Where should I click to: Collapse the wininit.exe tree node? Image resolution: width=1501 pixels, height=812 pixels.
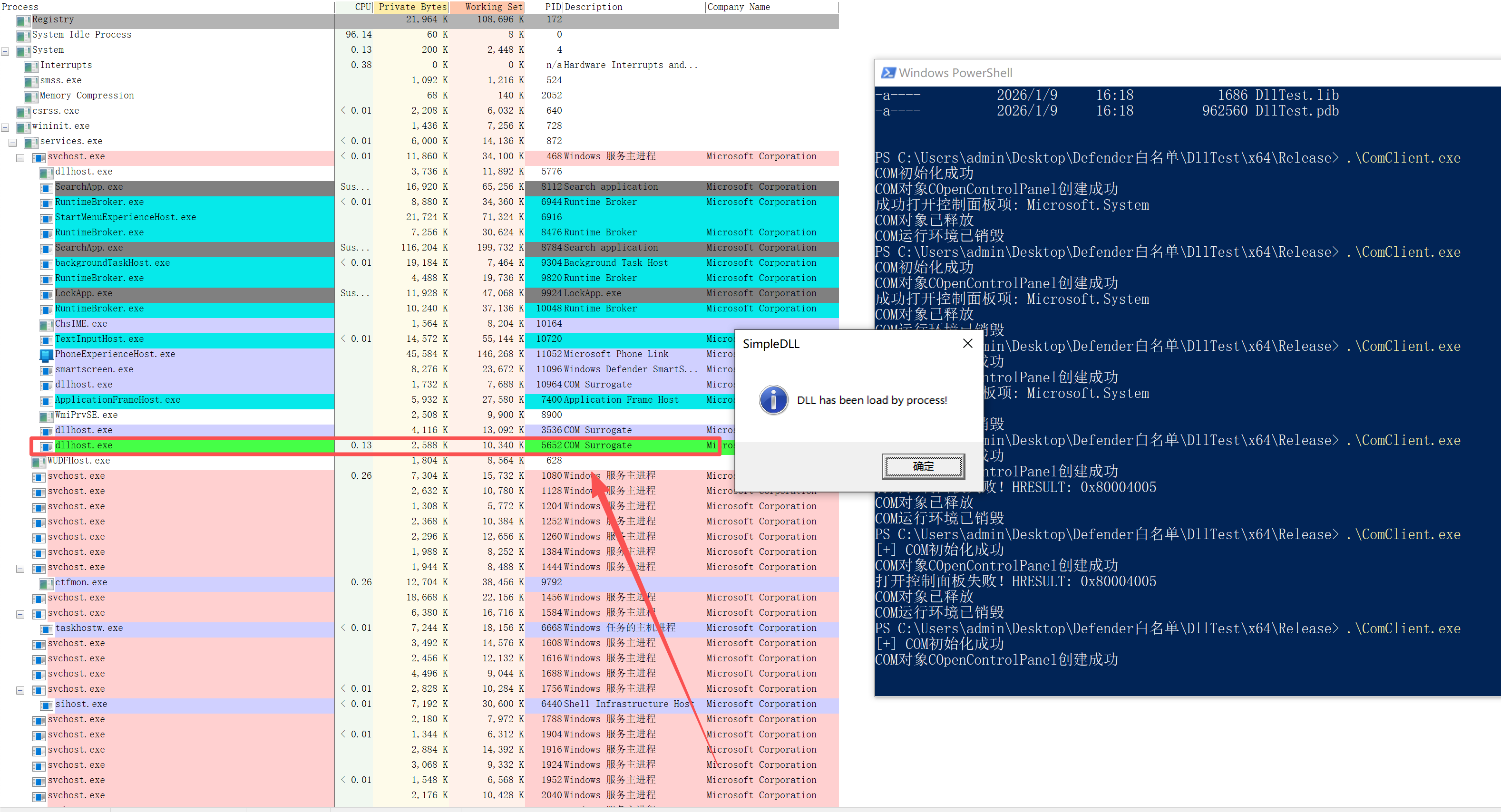(5, 127)
